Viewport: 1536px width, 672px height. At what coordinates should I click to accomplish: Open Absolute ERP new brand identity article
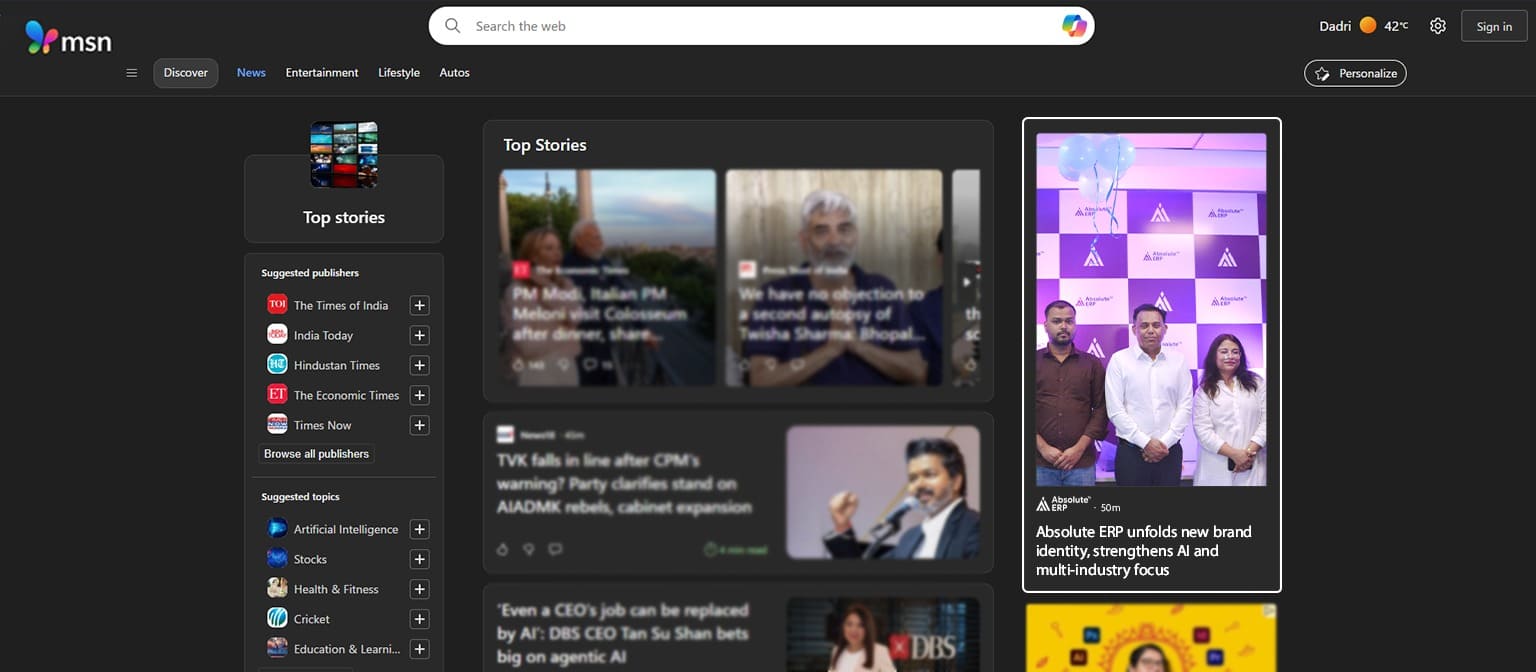tap(1143, 551)
